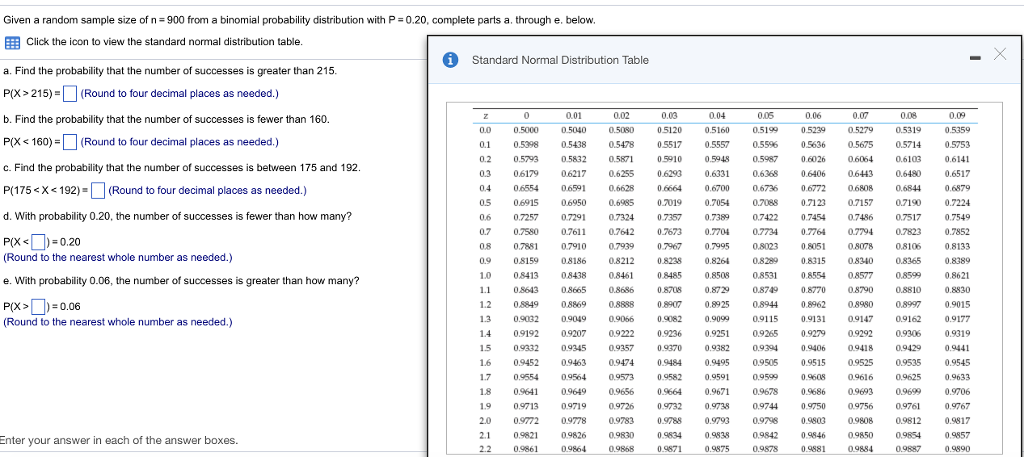The image size is (1024, 457).
Task: Click the P(175 < X < 192) answer box
Action: pos(98,191)
